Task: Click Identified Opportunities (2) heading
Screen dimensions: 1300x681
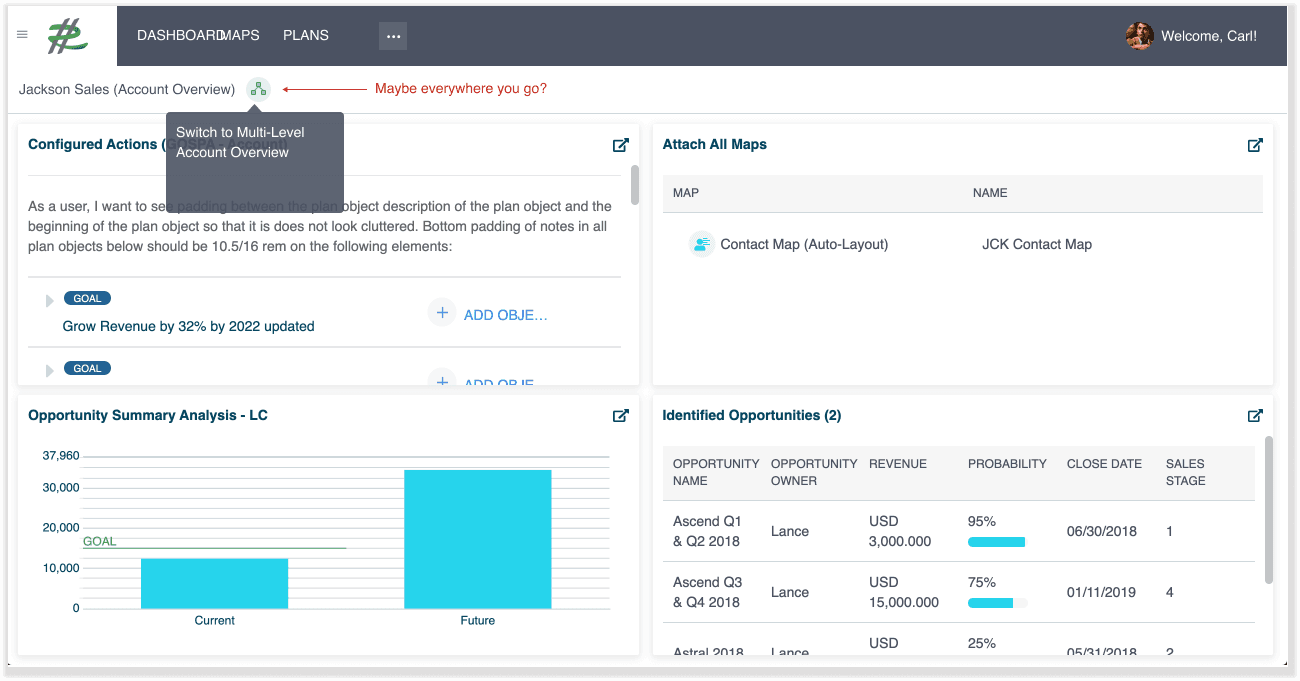Action: [x=752, y=415]
